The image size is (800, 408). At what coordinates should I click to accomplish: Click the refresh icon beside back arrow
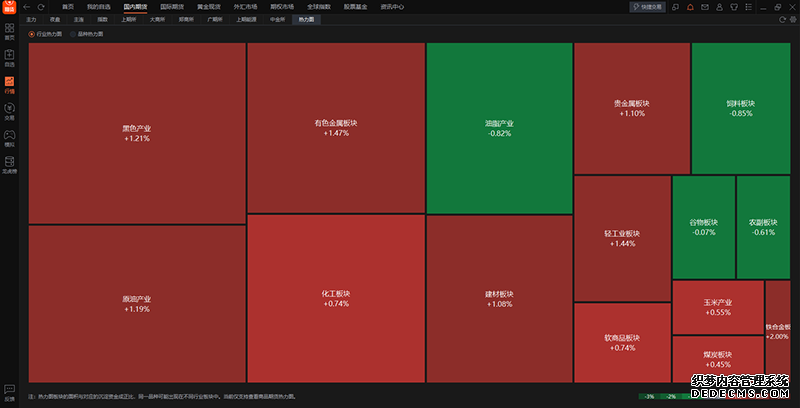41,7
